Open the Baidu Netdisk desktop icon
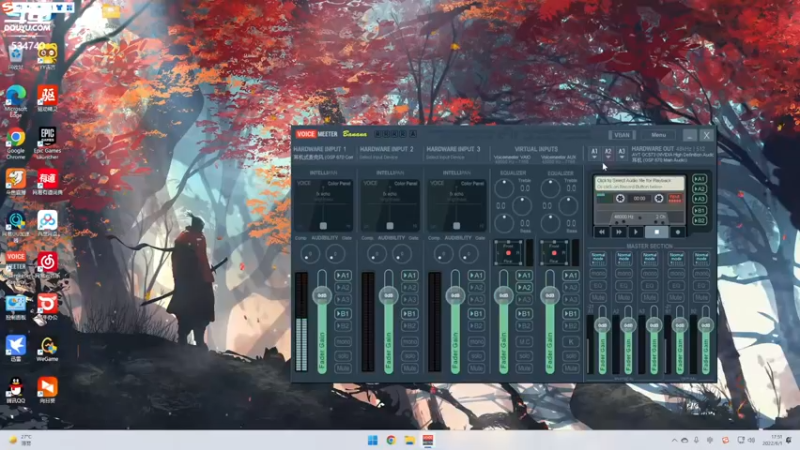The width and height of the screenshot is (800, 450). 47,223
